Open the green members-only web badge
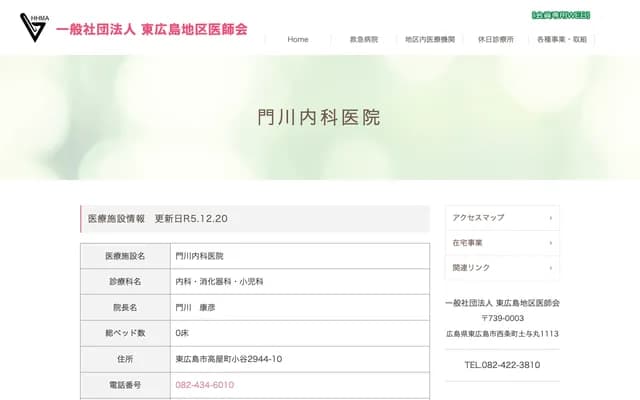This screenshot has height=400, width=640. tap(561, 15)
